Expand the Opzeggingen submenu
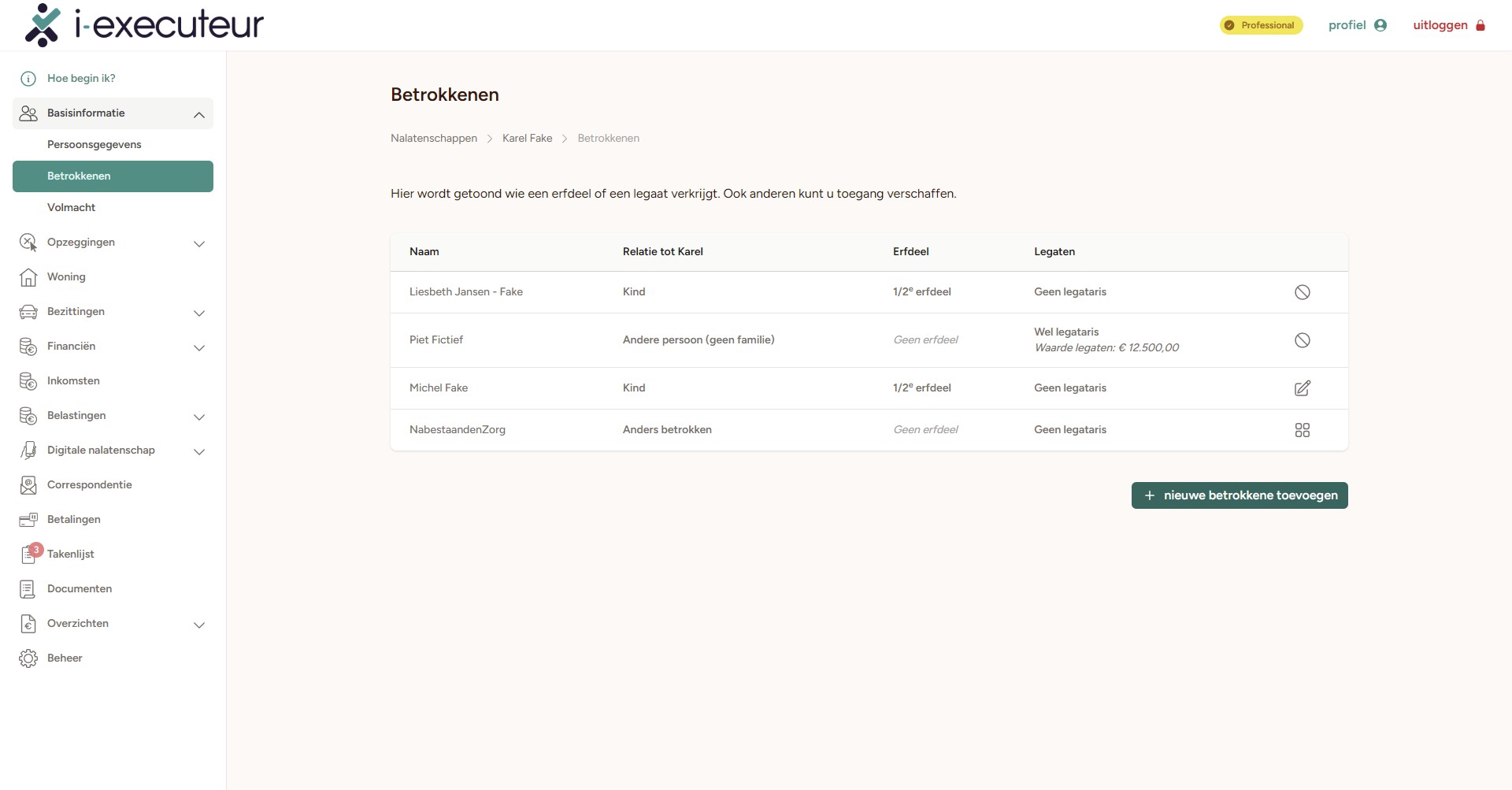Image resolution: width=1512 pixels, height=790 pixels. (199, 243)
